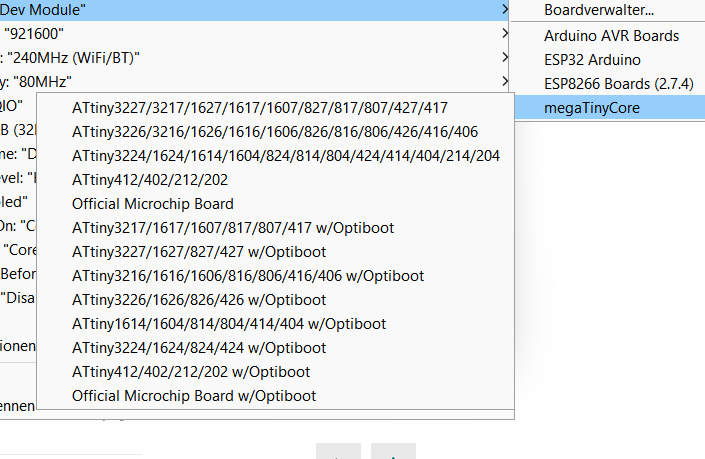Expand the 80MHz flash frequency submenu arrow
The width and height of the screenshot is (705, 459).
[x=505, y=81]
